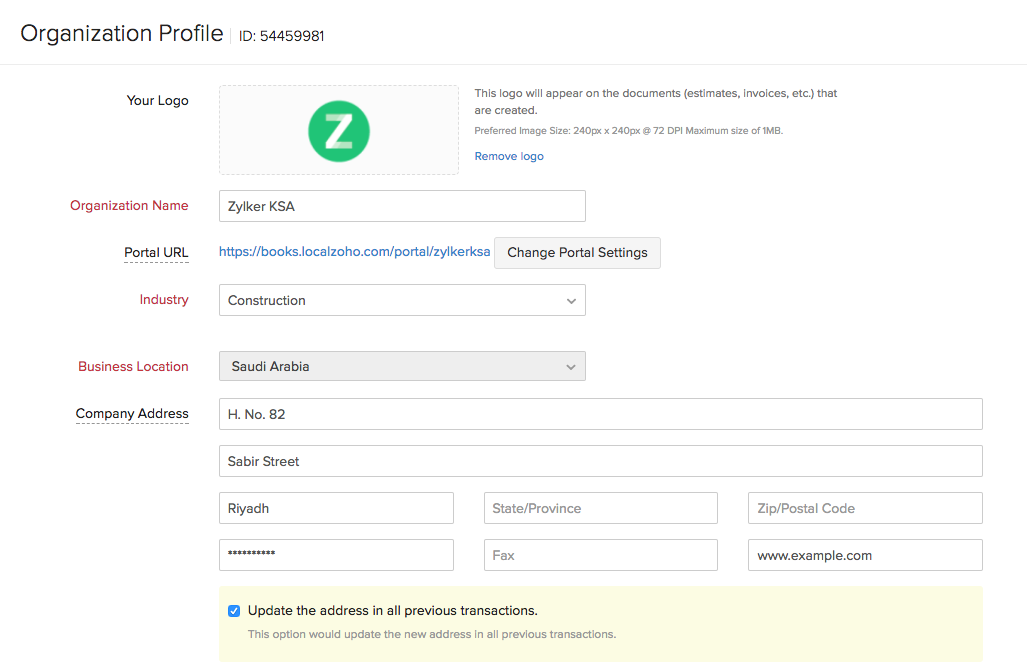The height and width of the screenshot is (671, 1027).
Task: Click the green Zylker logo image
Action: pos(339,131)
